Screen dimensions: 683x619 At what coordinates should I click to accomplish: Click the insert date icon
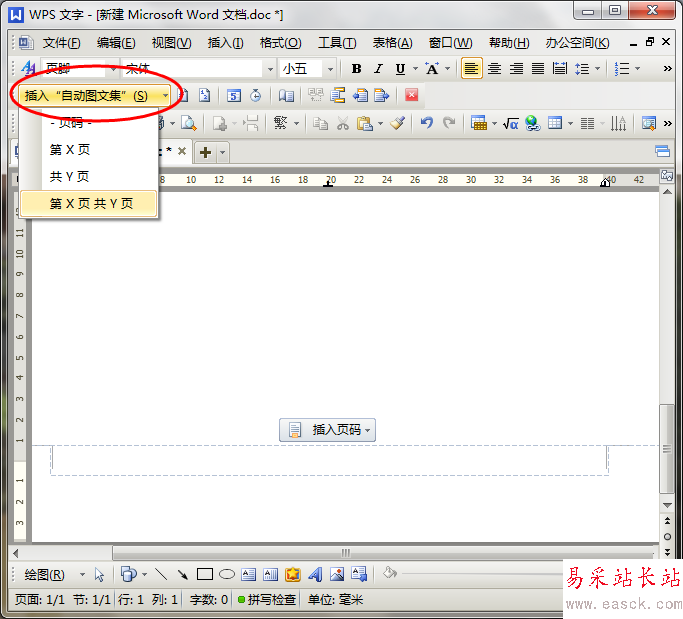[x=234, y=95]
